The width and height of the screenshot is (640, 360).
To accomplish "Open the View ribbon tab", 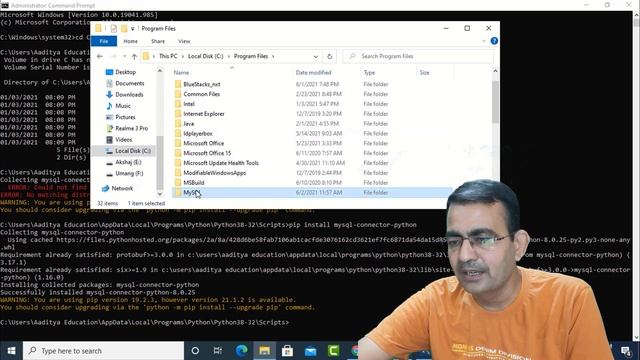I will 184,41.
